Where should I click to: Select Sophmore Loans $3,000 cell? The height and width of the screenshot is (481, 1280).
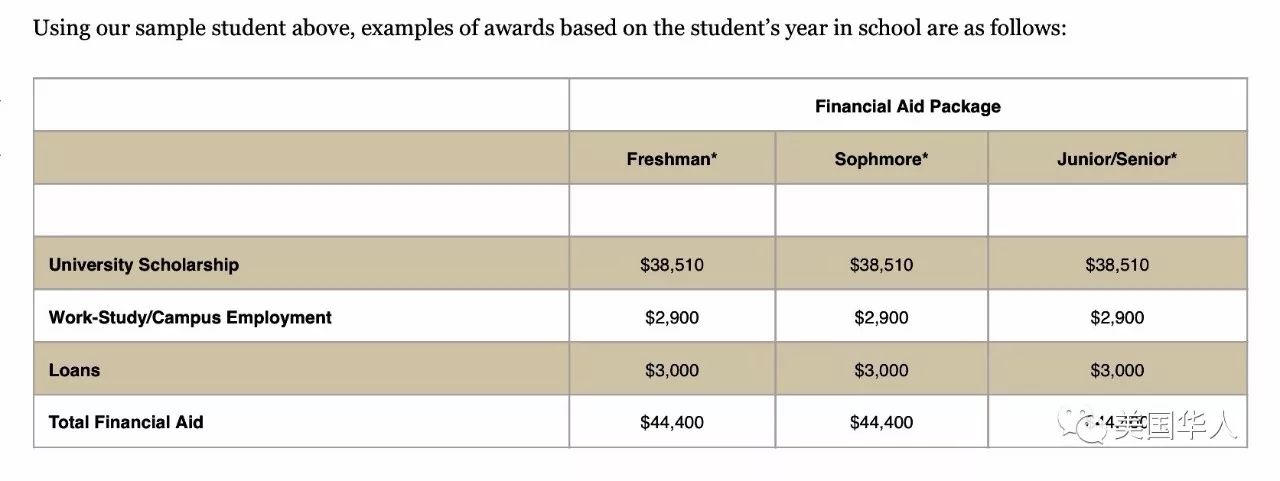pyautogui.click(x=881, y=370)
